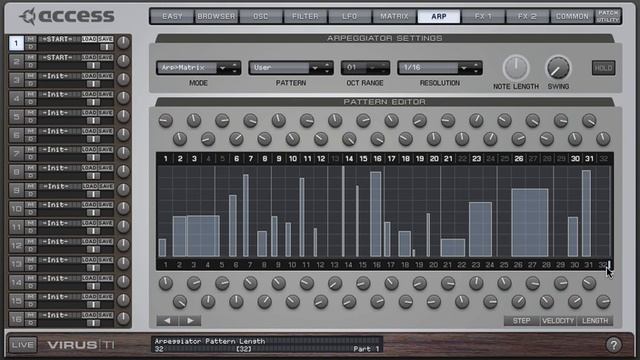Image resolution: width=640 pixels, height=360 pixels.
Task: Mute part 4 with its M button
Action: coord(31,94)
